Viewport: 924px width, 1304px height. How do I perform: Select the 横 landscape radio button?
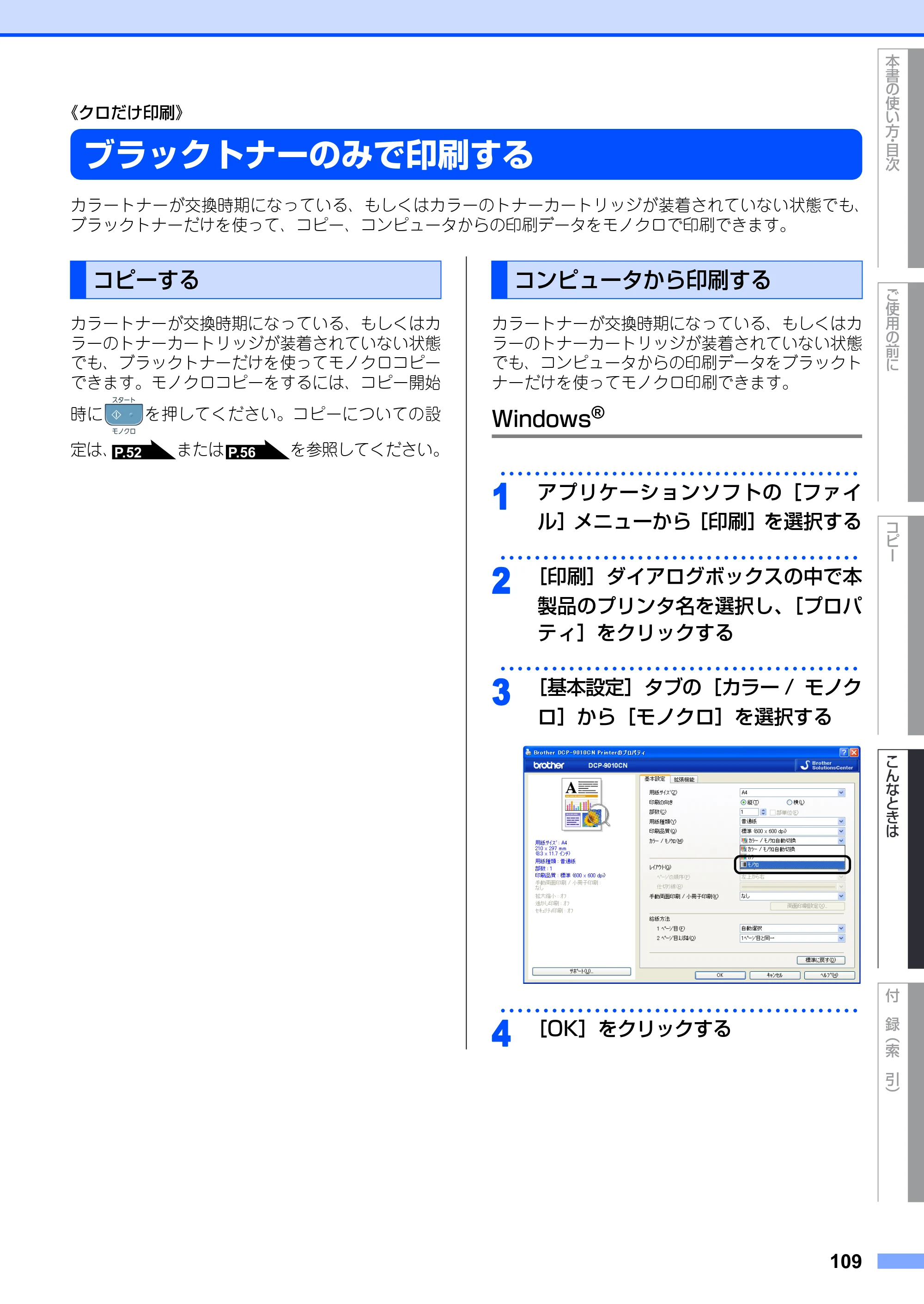(x=789, y=802)
